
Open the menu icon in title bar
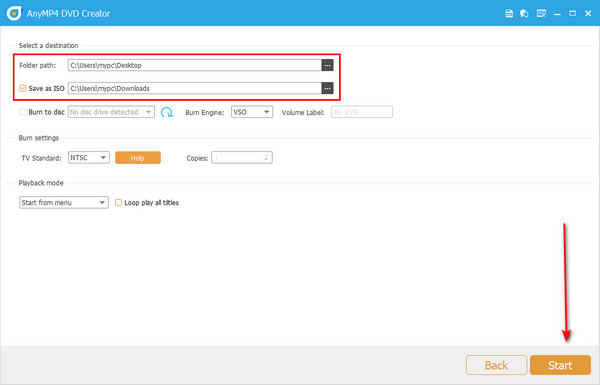(541, 13)
